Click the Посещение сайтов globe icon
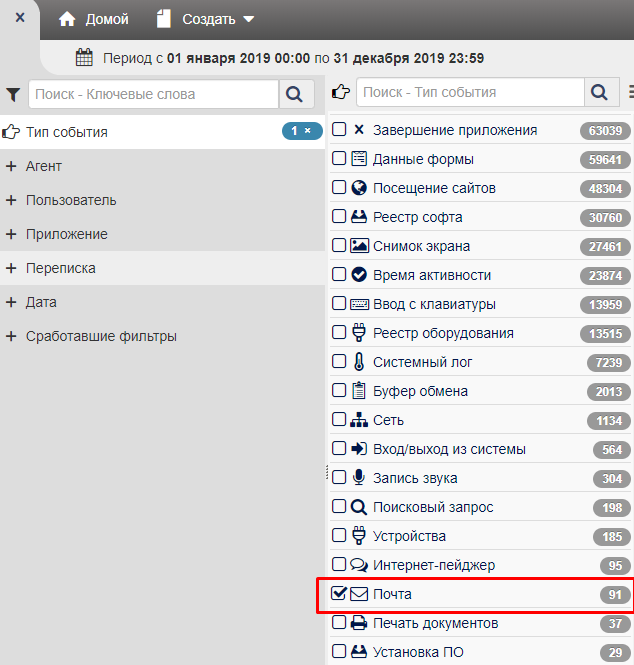This screenshot has height=665, width=634. [x=359, y=187]
